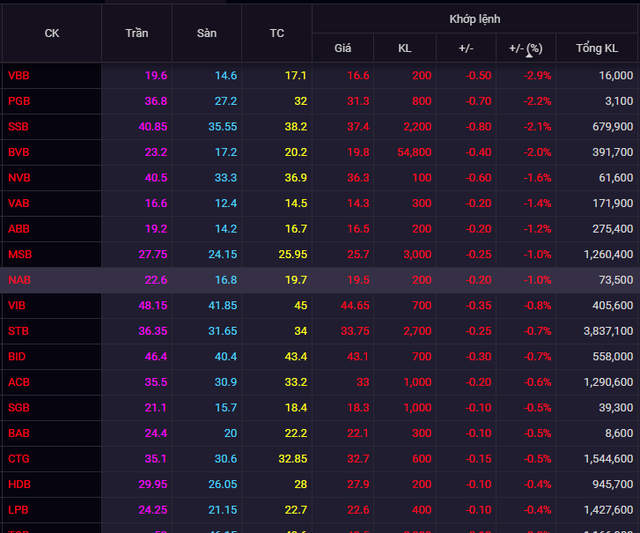Select the TC column header
The width and height of the screenshot is (640, 533).
[277, 33]
